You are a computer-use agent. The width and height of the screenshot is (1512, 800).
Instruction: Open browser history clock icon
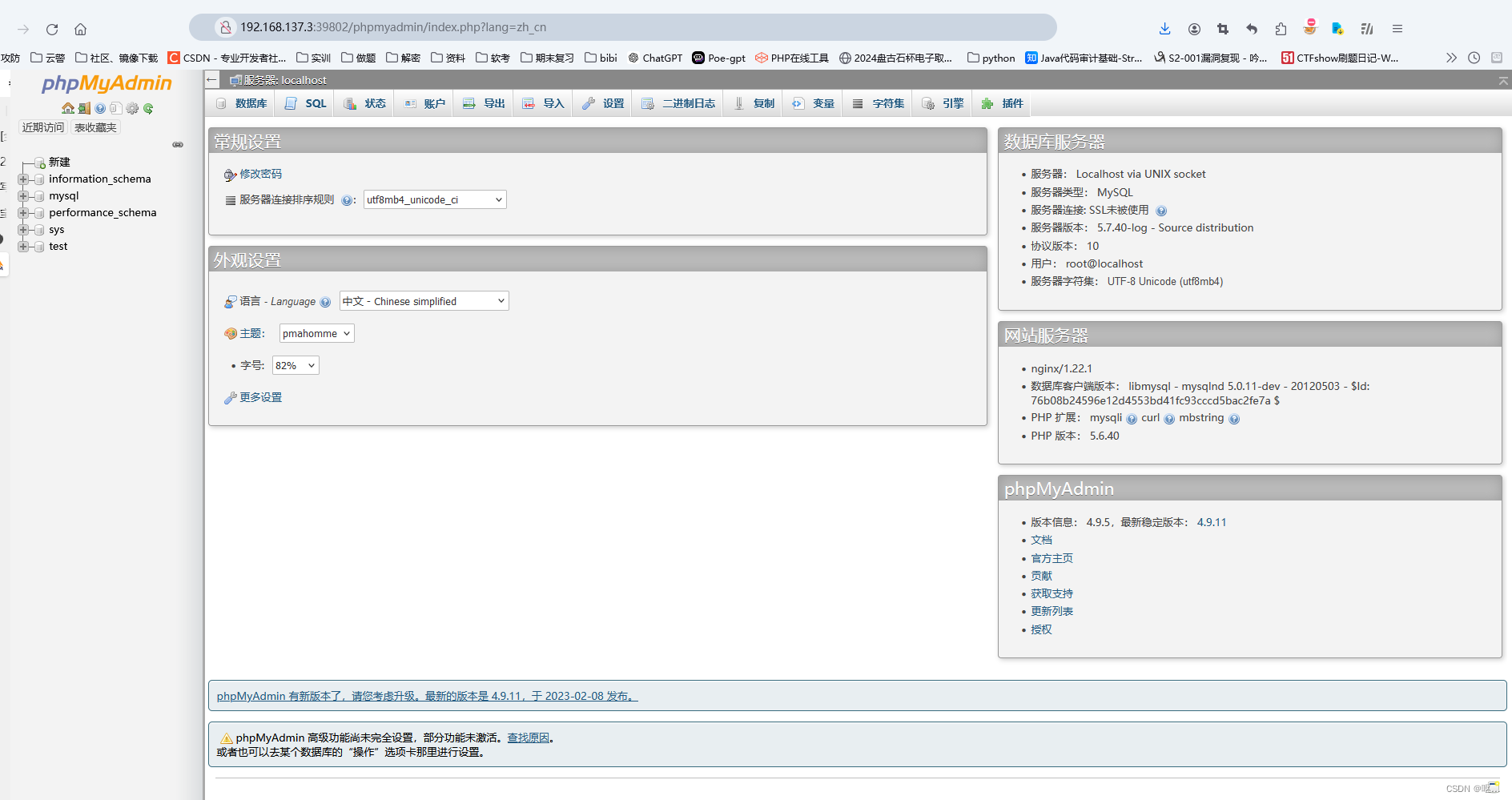point(1474,58)
